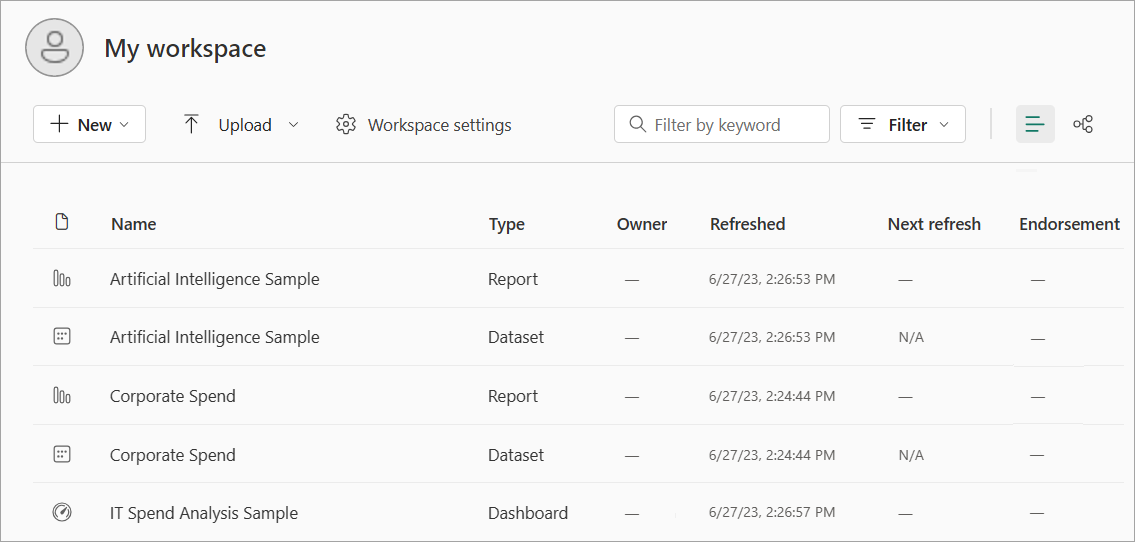The image size is (1135, 542).
Task: Click 'Report' type in Corporate Spend row
Action: [x=513, y=396]
